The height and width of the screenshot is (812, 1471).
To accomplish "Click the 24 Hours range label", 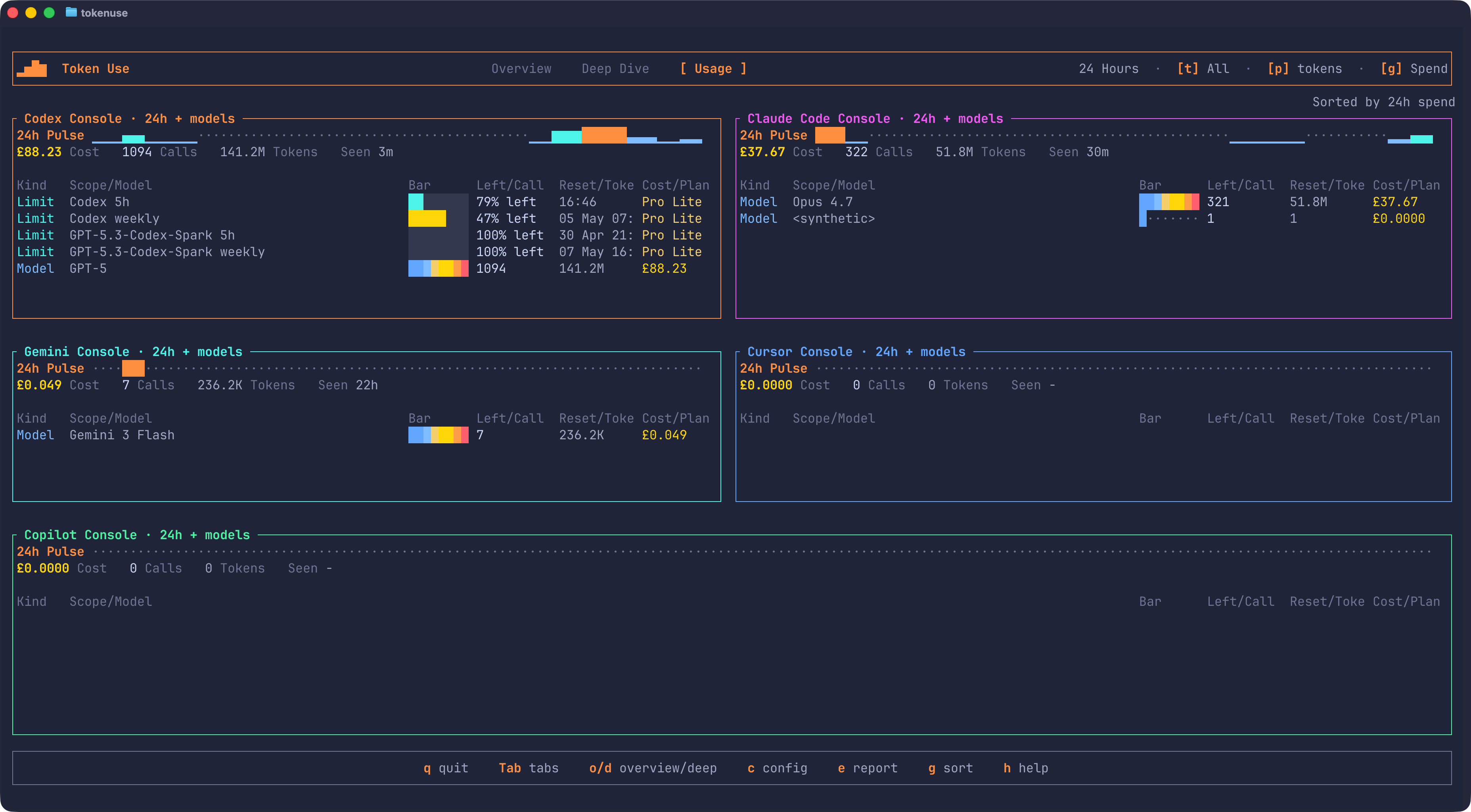I will 1108,69.
